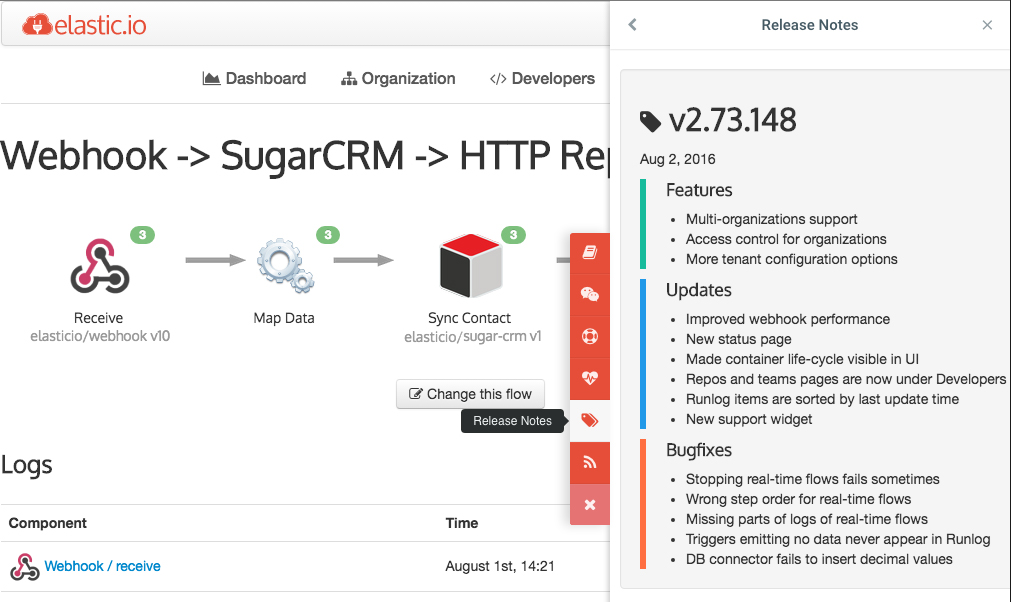Image resolution: width=1011 pixels, height=602 pixels.
Task: Open the chat bubbles icon in red sidebar
Action: pyautogui.click(x=589, y=295)
